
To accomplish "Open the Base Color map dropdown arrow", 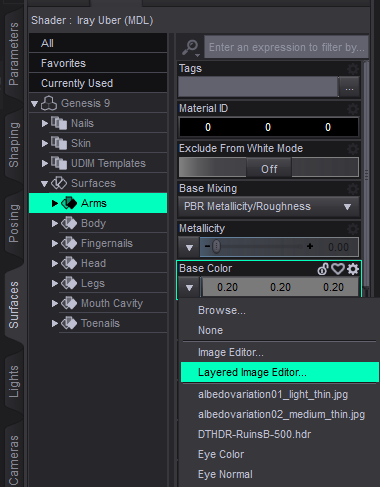I will pos(189,288).
